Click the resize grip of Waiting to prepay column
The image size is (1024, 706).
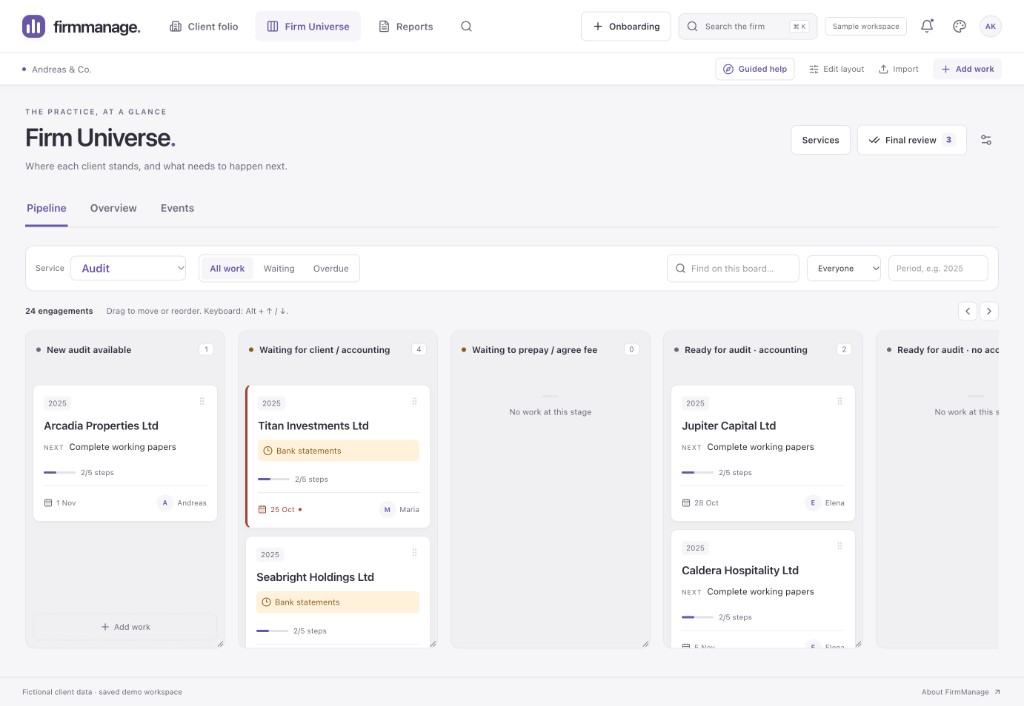tap(645, 644)
